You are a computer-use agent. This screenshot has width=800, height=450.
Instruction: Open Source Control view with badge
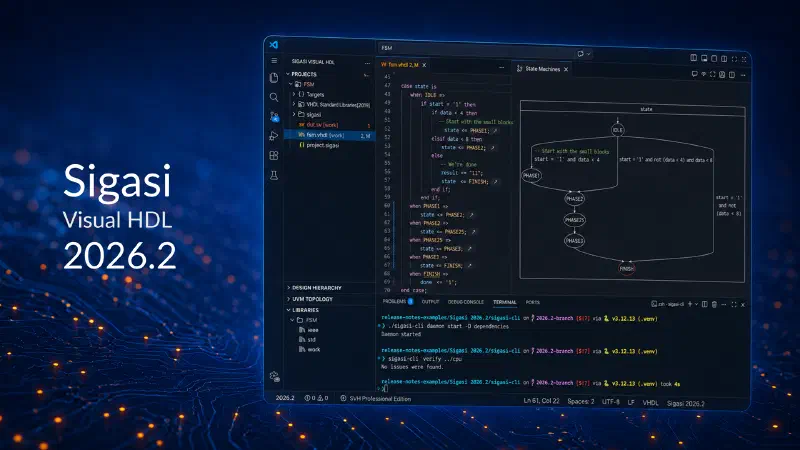point(274,117)
